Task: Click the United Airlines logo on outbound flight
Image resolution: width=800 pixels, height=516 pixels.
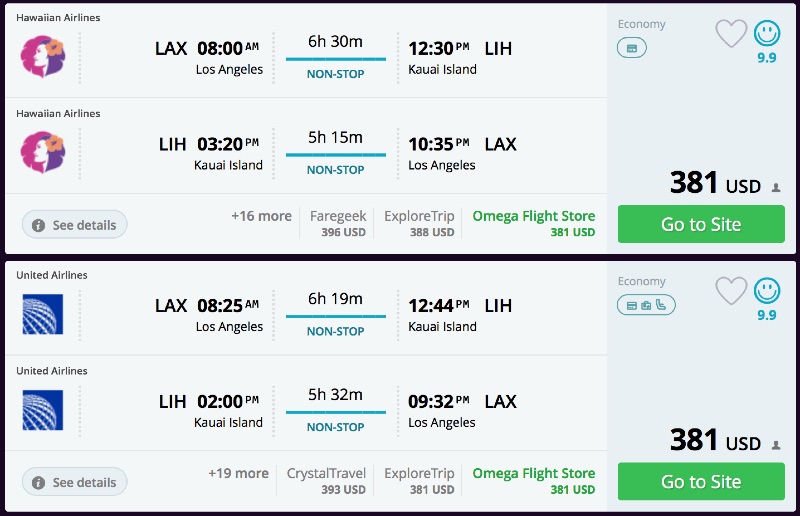Action: point(42,314)
